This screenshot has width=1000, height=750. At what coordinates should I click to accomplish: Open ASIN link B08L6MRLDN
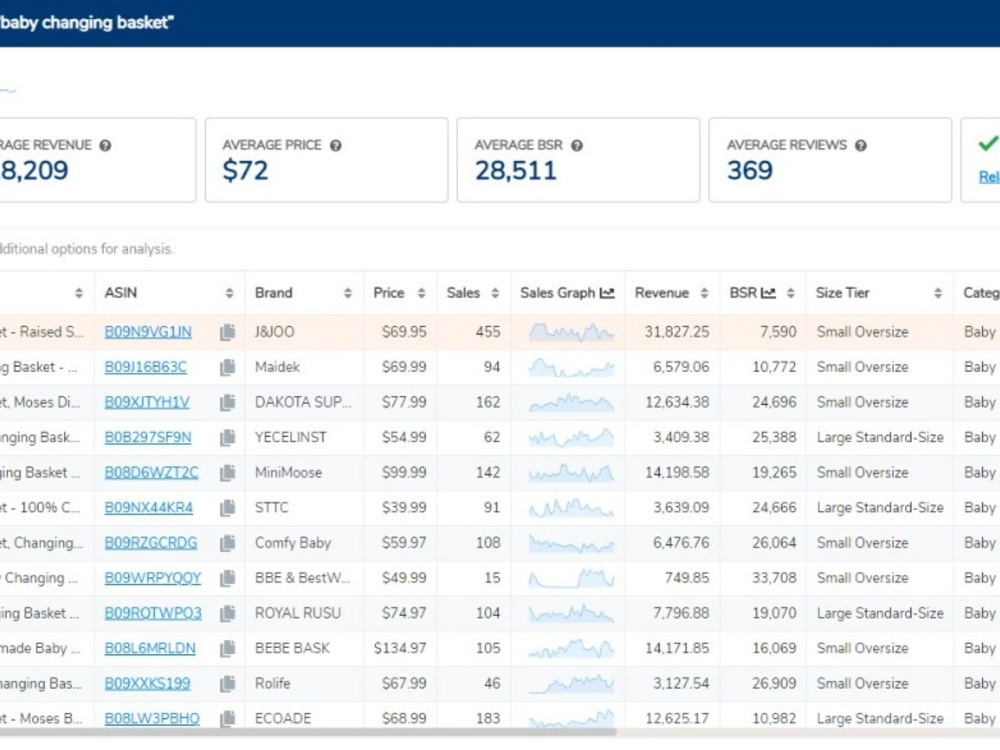pos(150,649)
